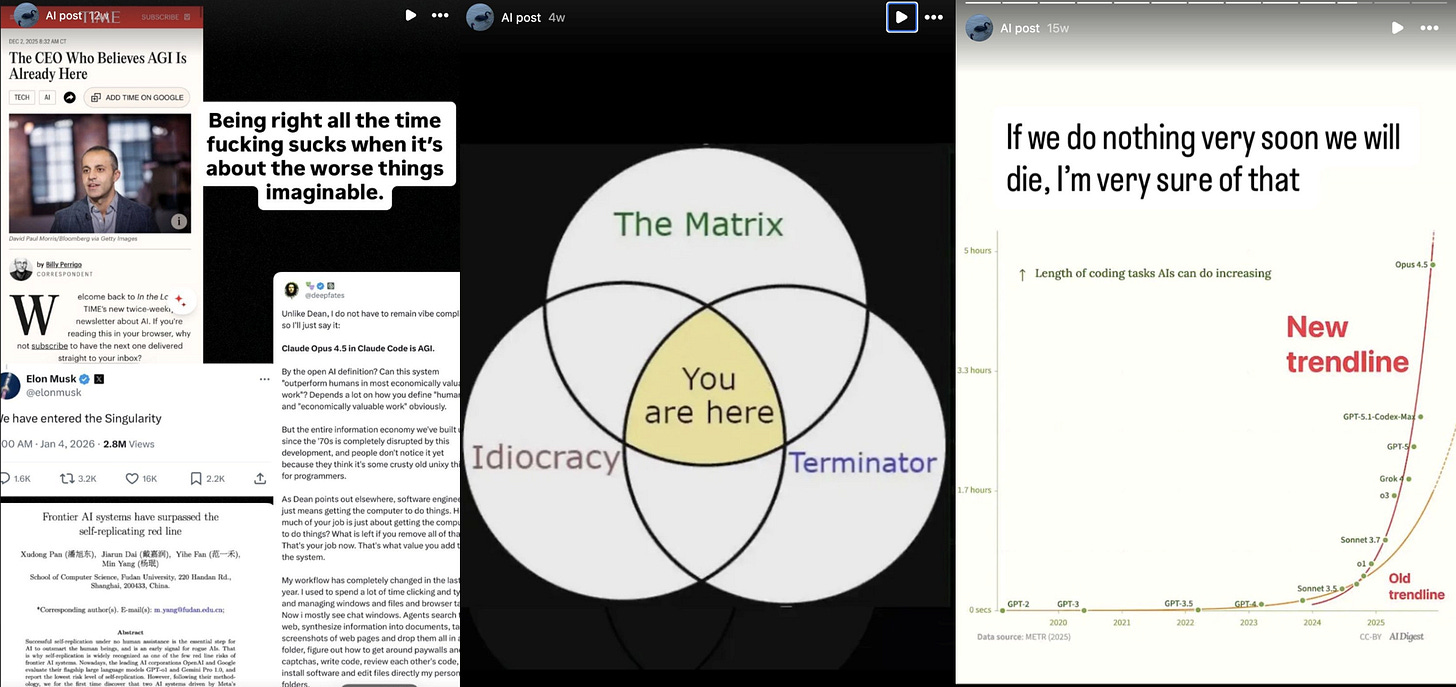
Task: Select the AI tag next to TECH
Action: tap(47, 97)
